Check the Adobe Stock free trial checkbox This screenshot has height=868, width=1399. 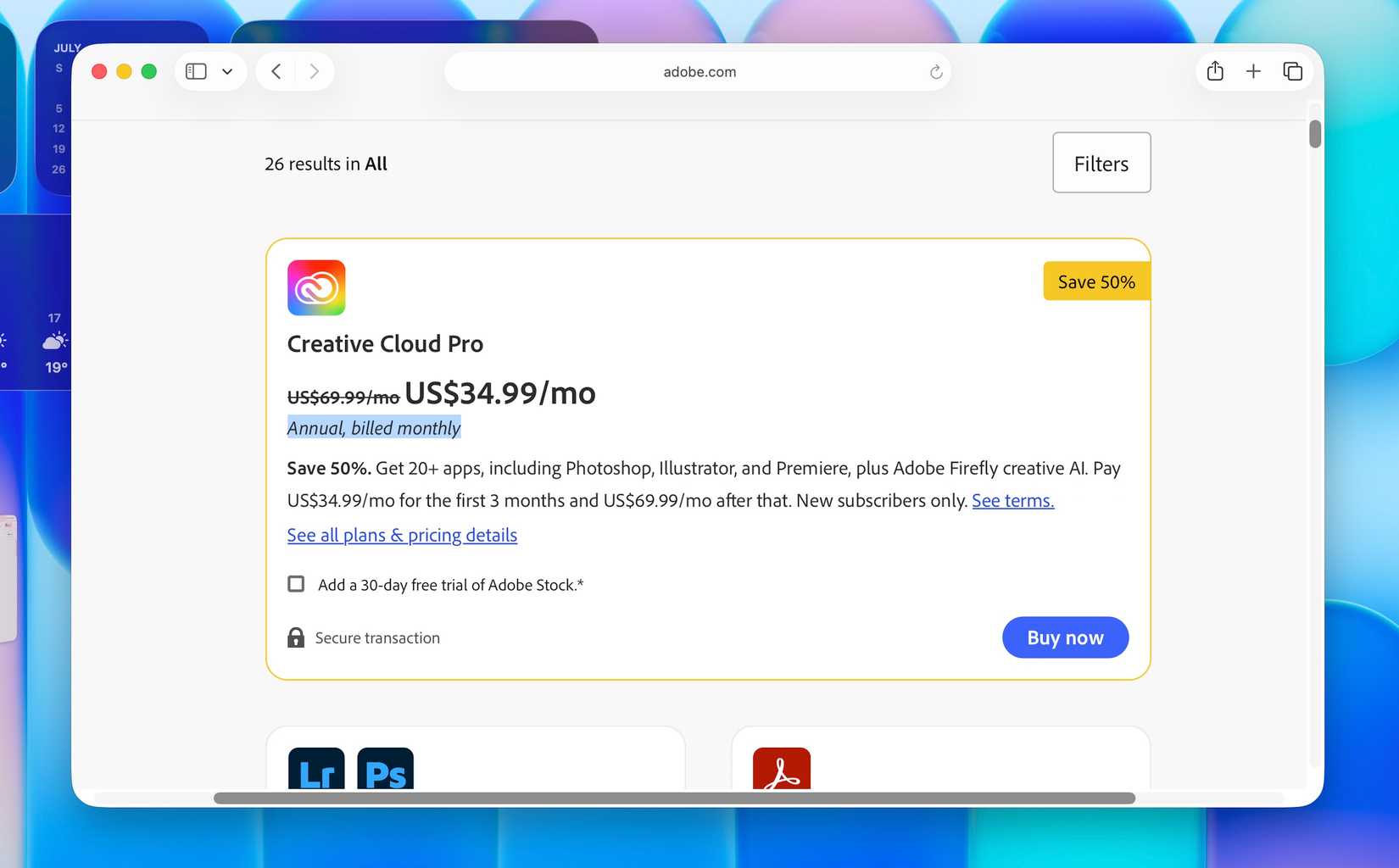[296, 584]
